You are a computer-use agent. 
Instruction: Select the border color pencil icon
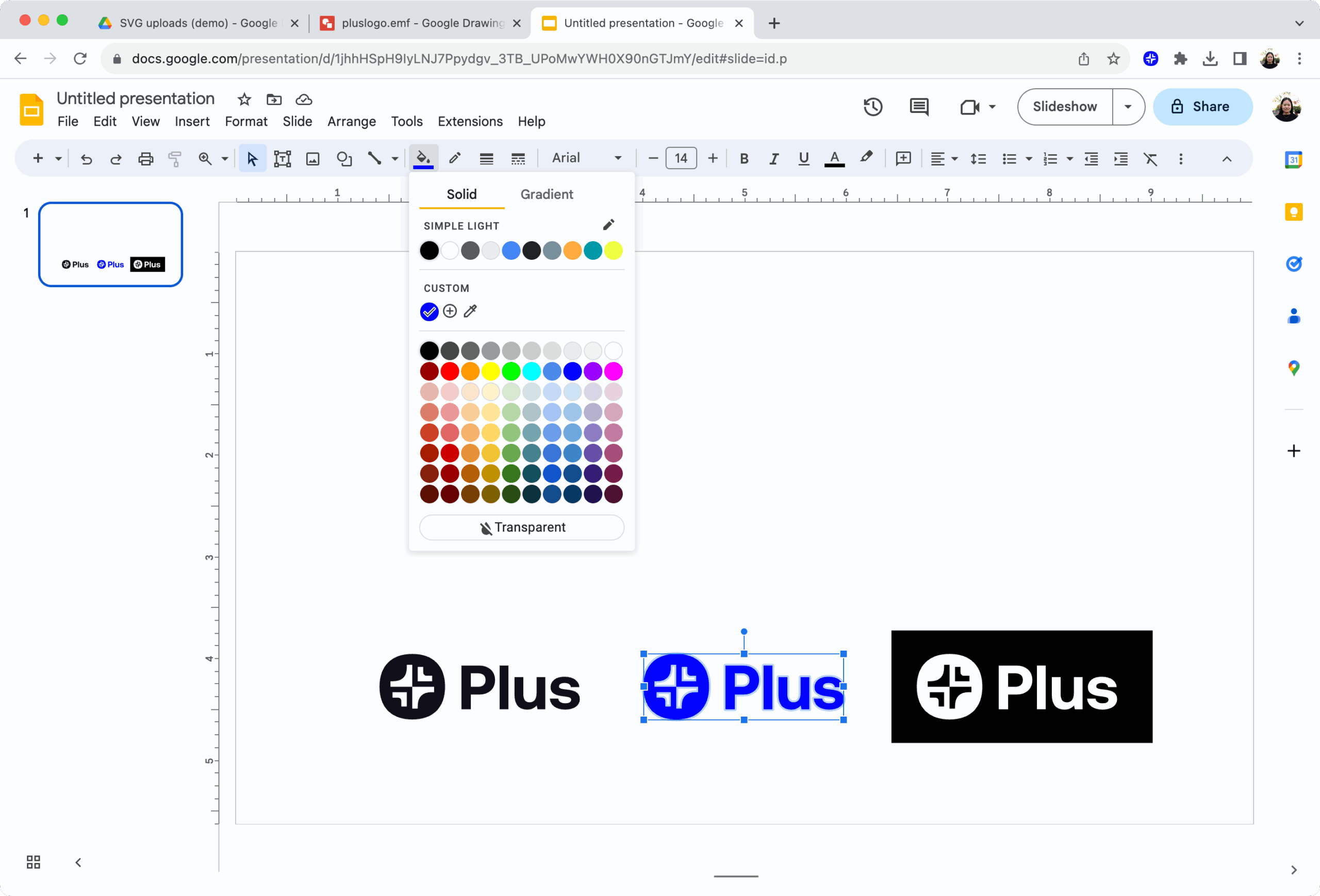point(454,158)
